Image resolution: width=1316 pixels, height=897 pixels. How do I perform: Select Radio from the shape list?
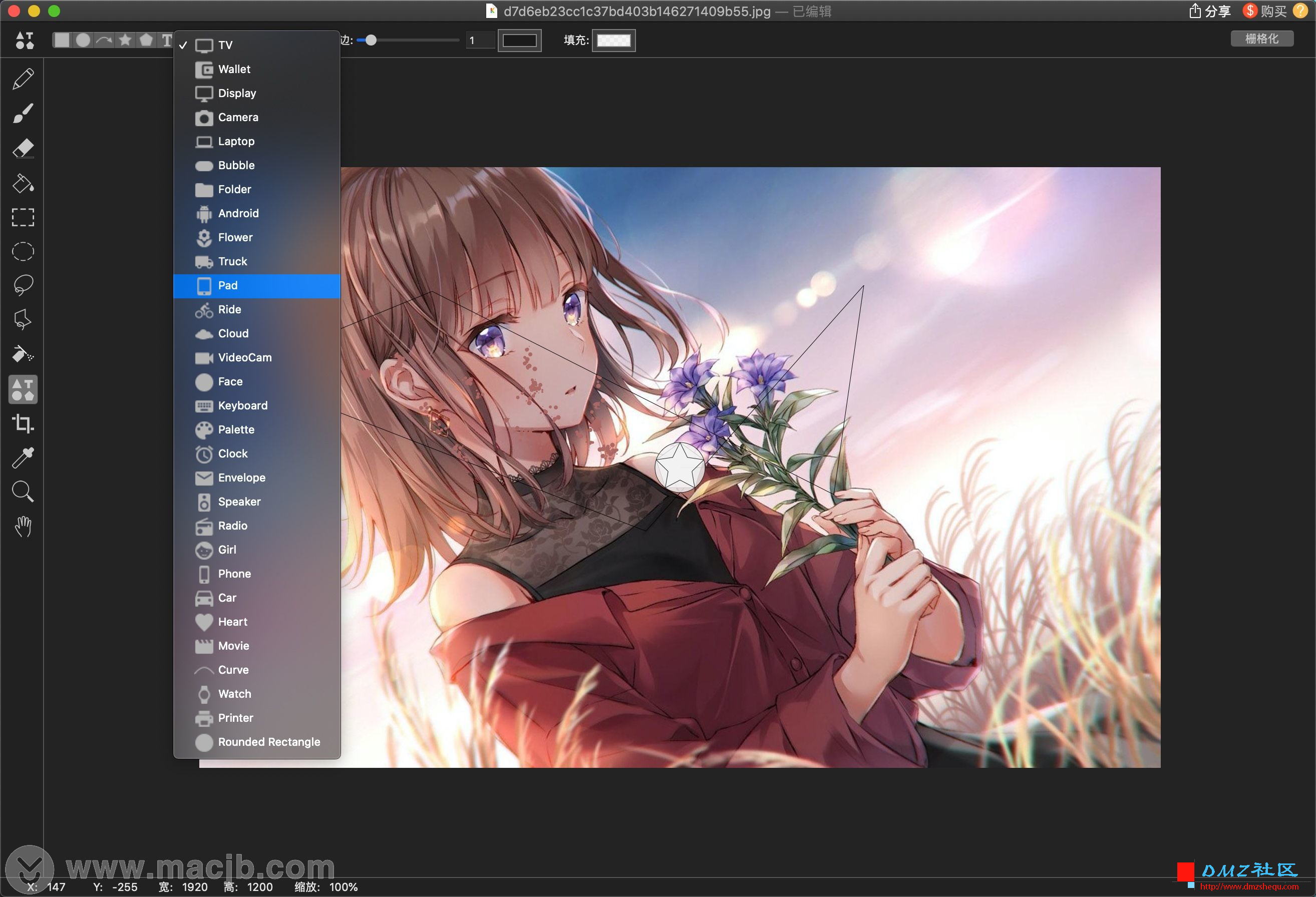(256, 526)
